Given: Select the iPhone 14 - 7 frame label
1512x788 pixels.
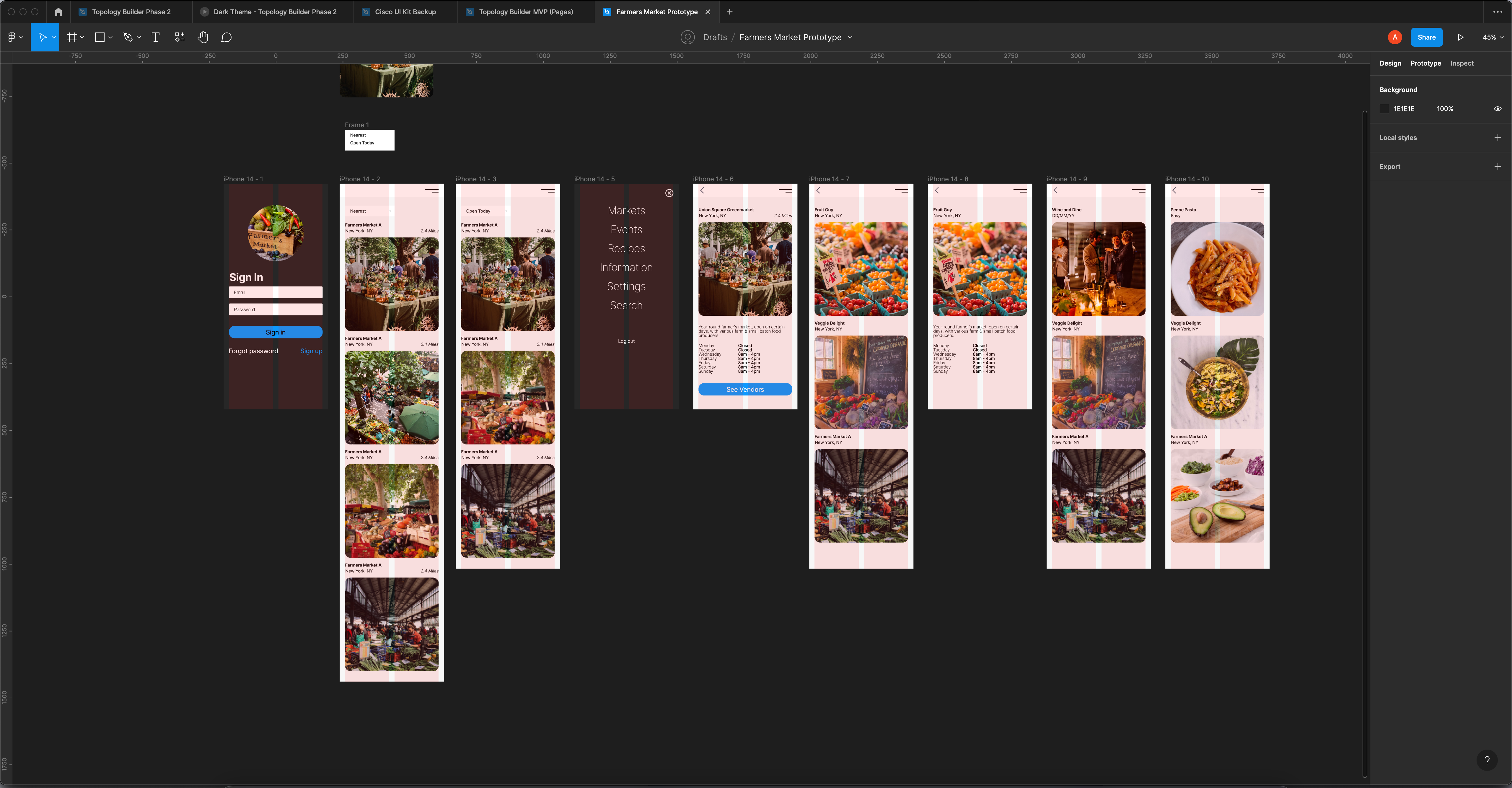Looking at the screenshot, I should 829,179.
